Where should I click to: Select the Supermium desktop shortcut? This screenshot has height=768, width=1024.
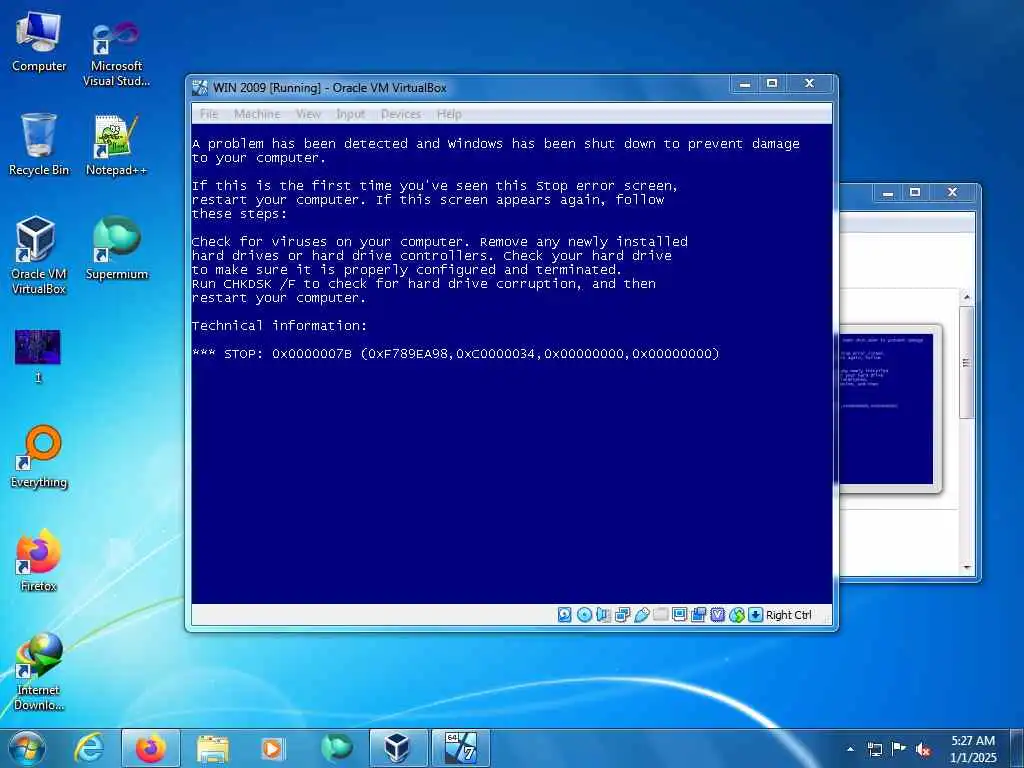point(116,248)
